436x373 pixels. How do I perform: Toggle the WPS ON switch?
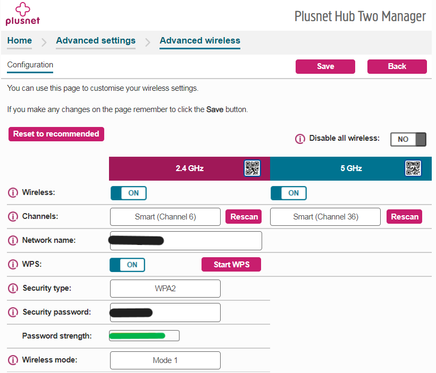pos(127,265)
